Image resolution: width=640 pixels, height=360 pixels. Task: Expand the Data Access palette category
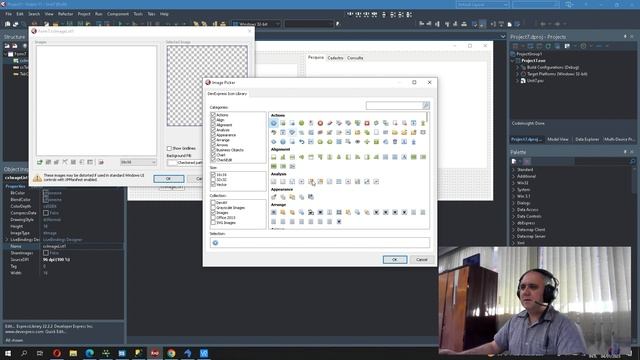tap(513, 209)
